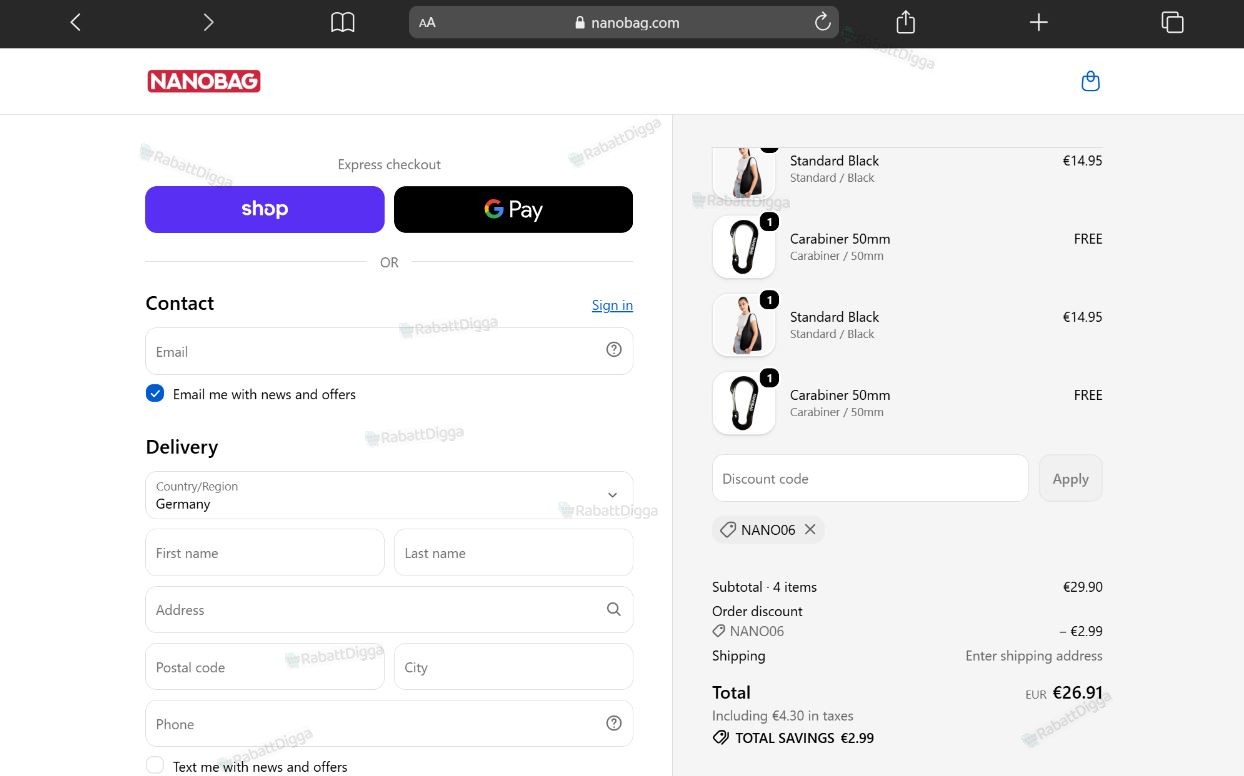This screenshot has width=1244, height=776.
Task: Remove the NANO06 discount code tag
Action: 810,529
